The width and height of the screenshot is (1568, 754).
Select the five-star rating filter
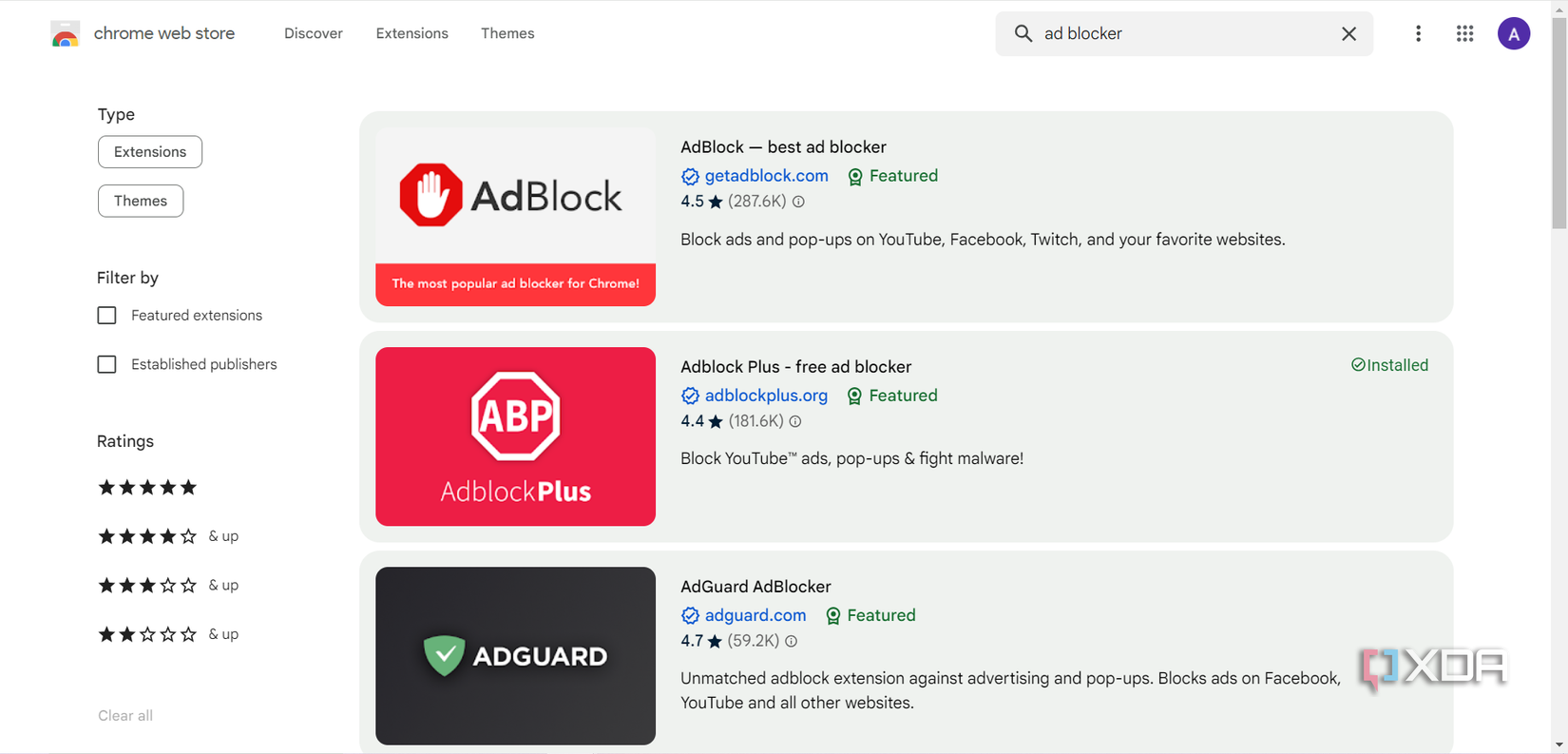[x=147, y=488]
